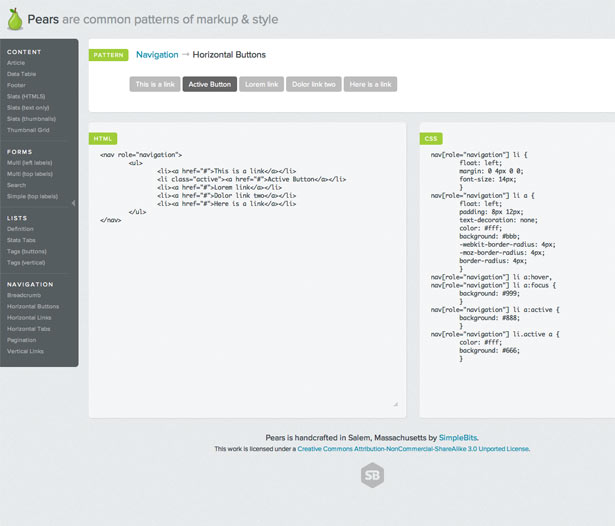Click the Pears site title text
The height and width of the screenshot is (526, 615).
tap(43, 19)
